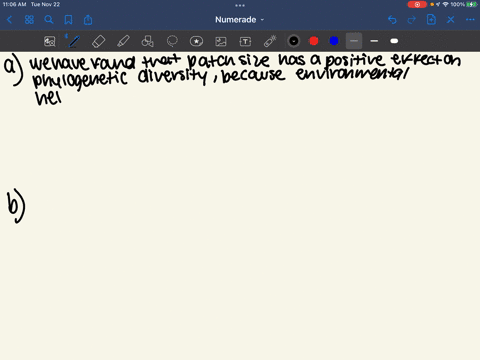Open the Elements sticker tool
Screen dimensions: 480x360
(x=196, y=41)
